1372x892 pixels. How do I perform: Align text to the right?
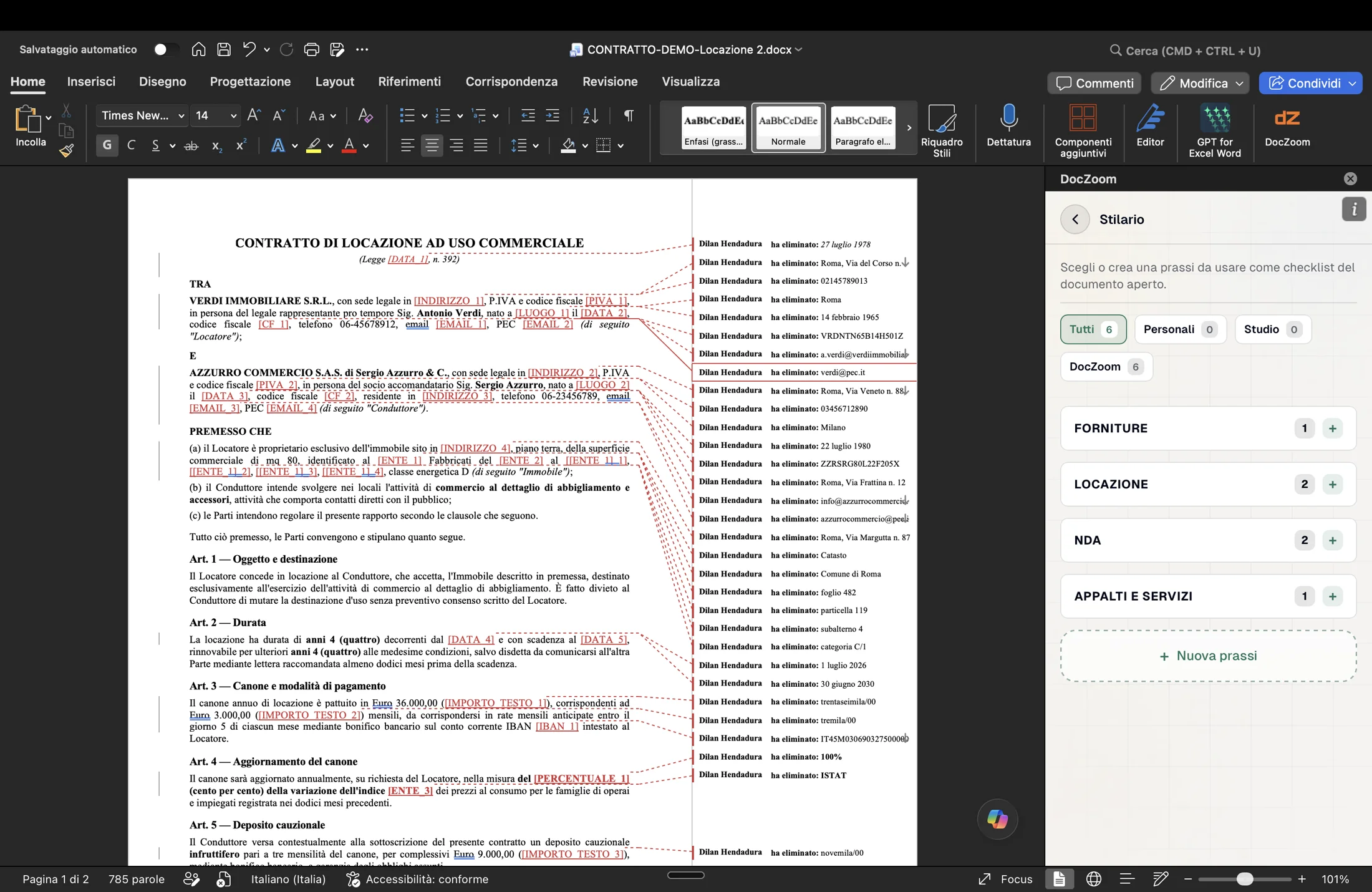(457, 145)
